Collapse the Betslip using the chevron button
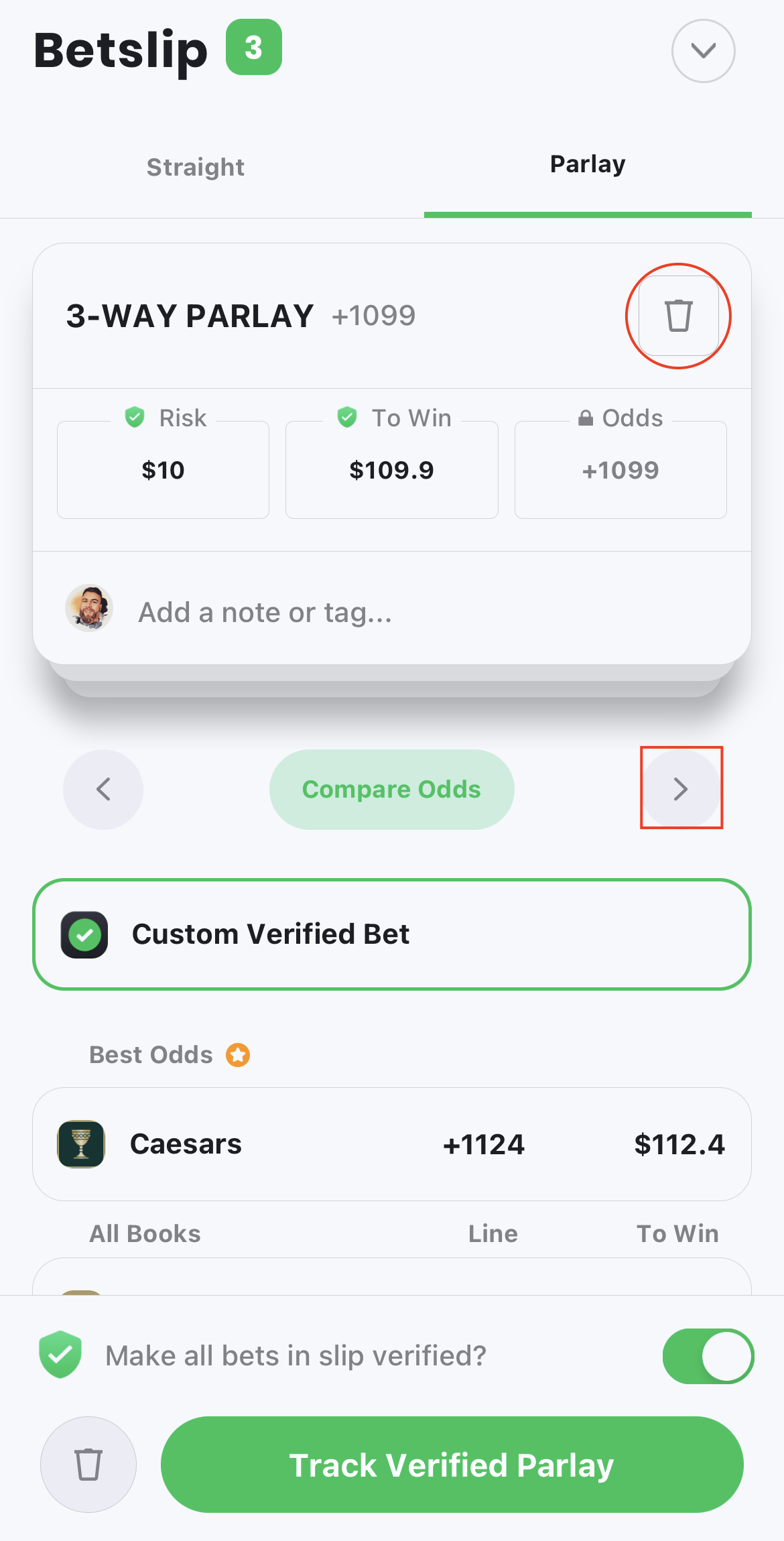The height and width of the screenshot is (1541, 784). [703, 51]
